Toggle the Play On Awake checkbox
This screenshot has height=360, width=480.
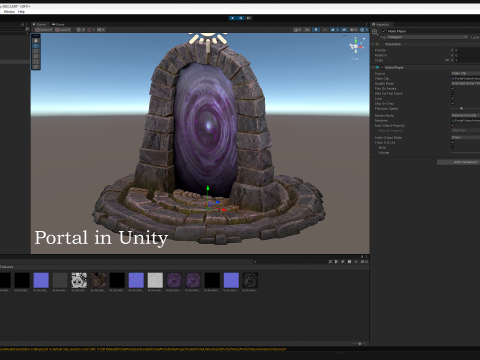(453, 88)
